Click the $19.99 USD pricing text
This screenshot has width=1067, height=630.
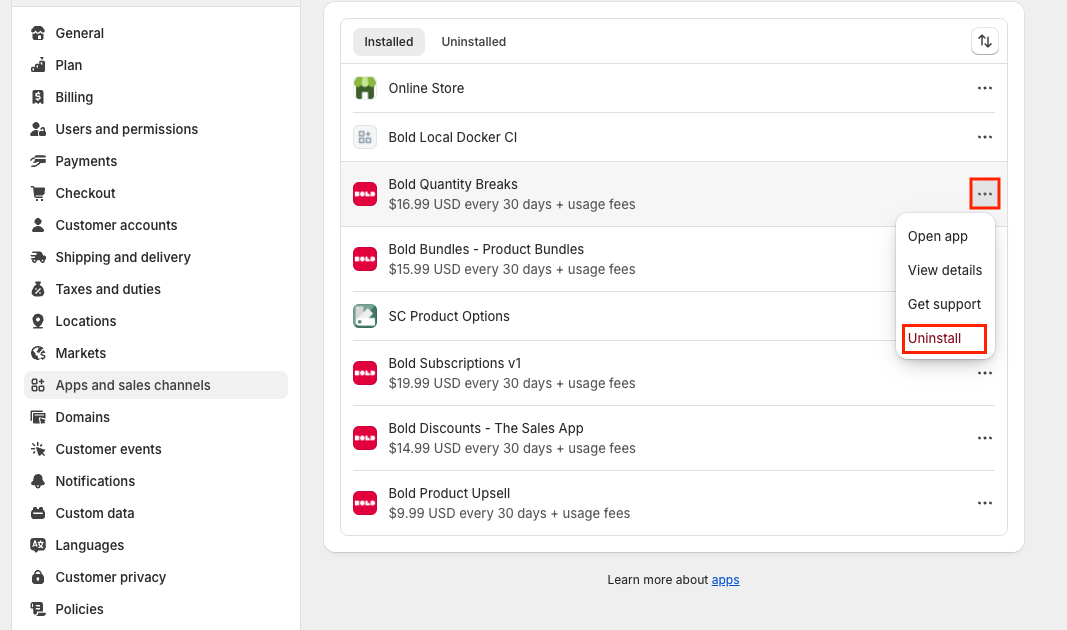point(512,383)
